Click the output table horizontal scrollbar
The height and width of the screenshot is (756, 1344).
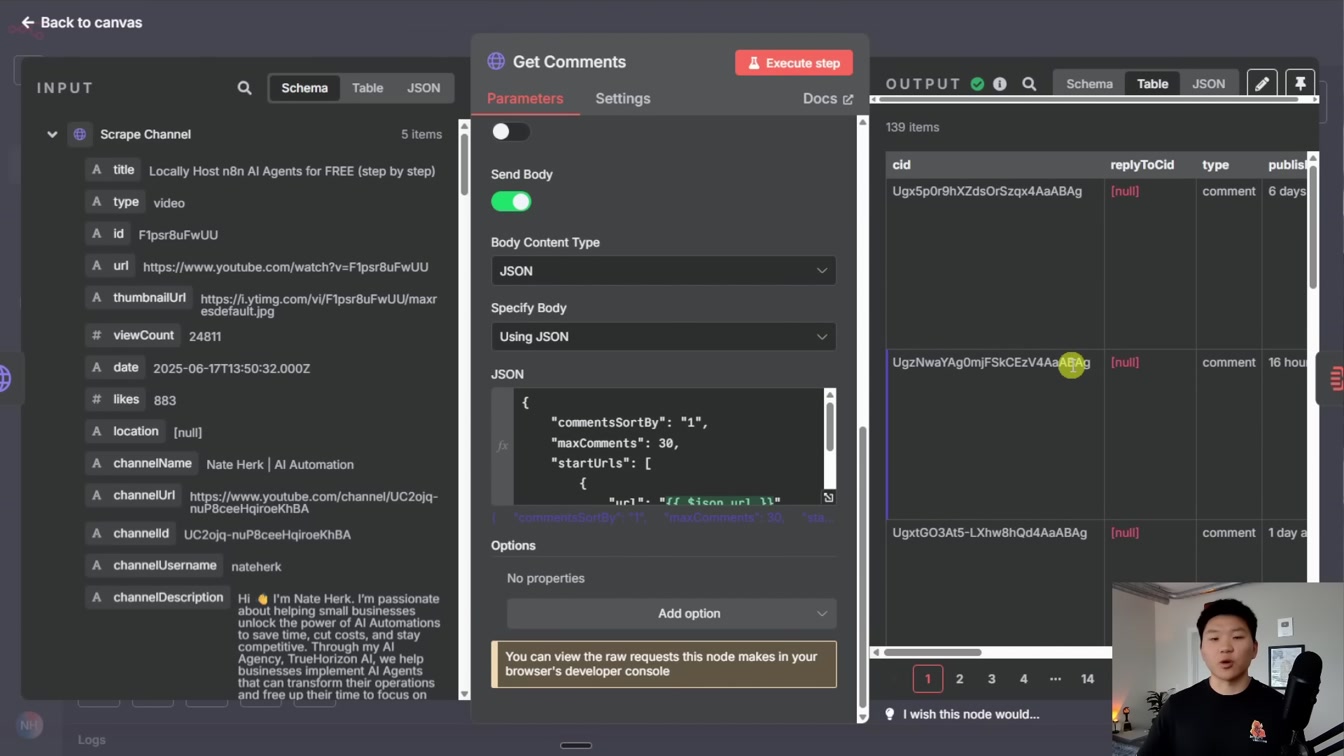(x=932, y=652)
